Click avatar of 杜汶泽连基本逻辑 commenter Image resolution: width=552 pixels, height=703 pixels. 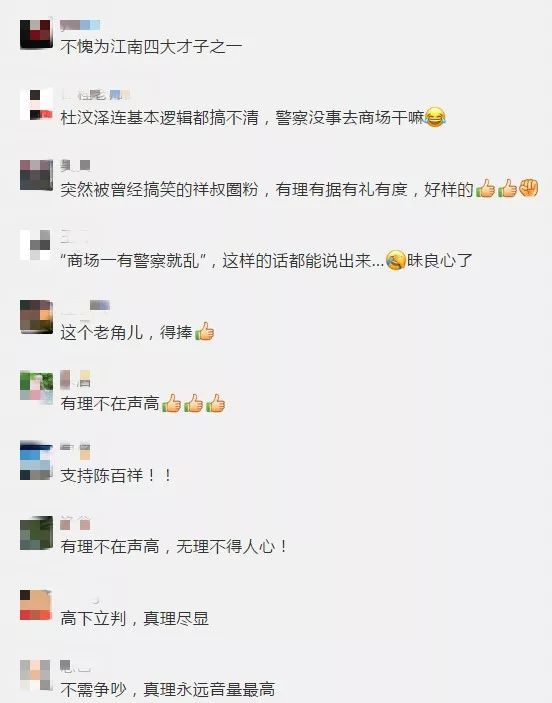tap(36, 104)
